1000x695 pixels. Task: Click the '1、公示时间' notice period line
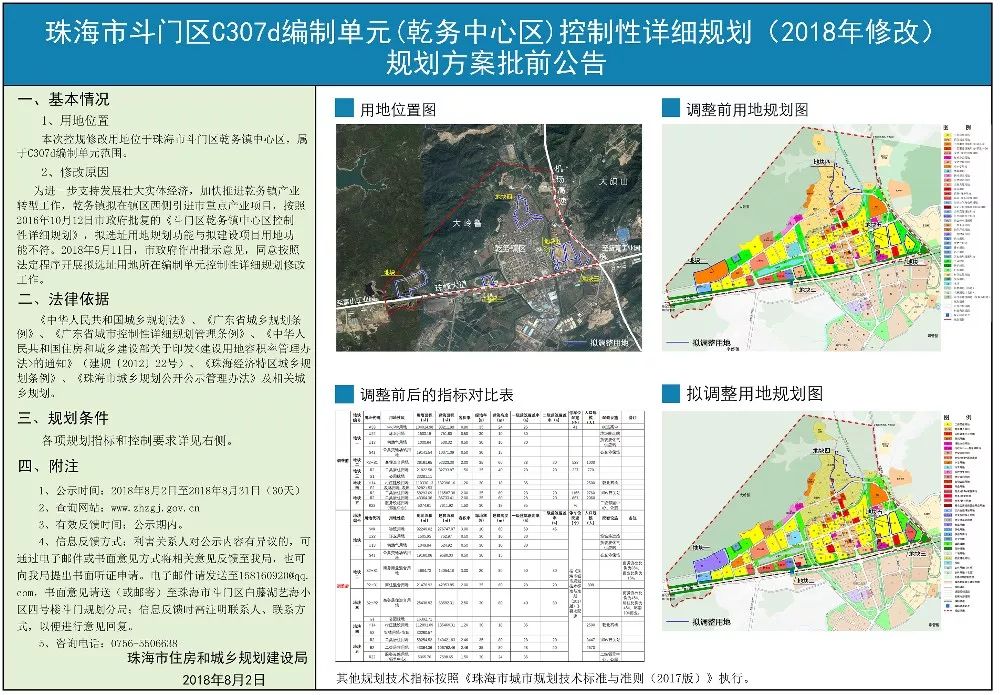coord(169,490)
